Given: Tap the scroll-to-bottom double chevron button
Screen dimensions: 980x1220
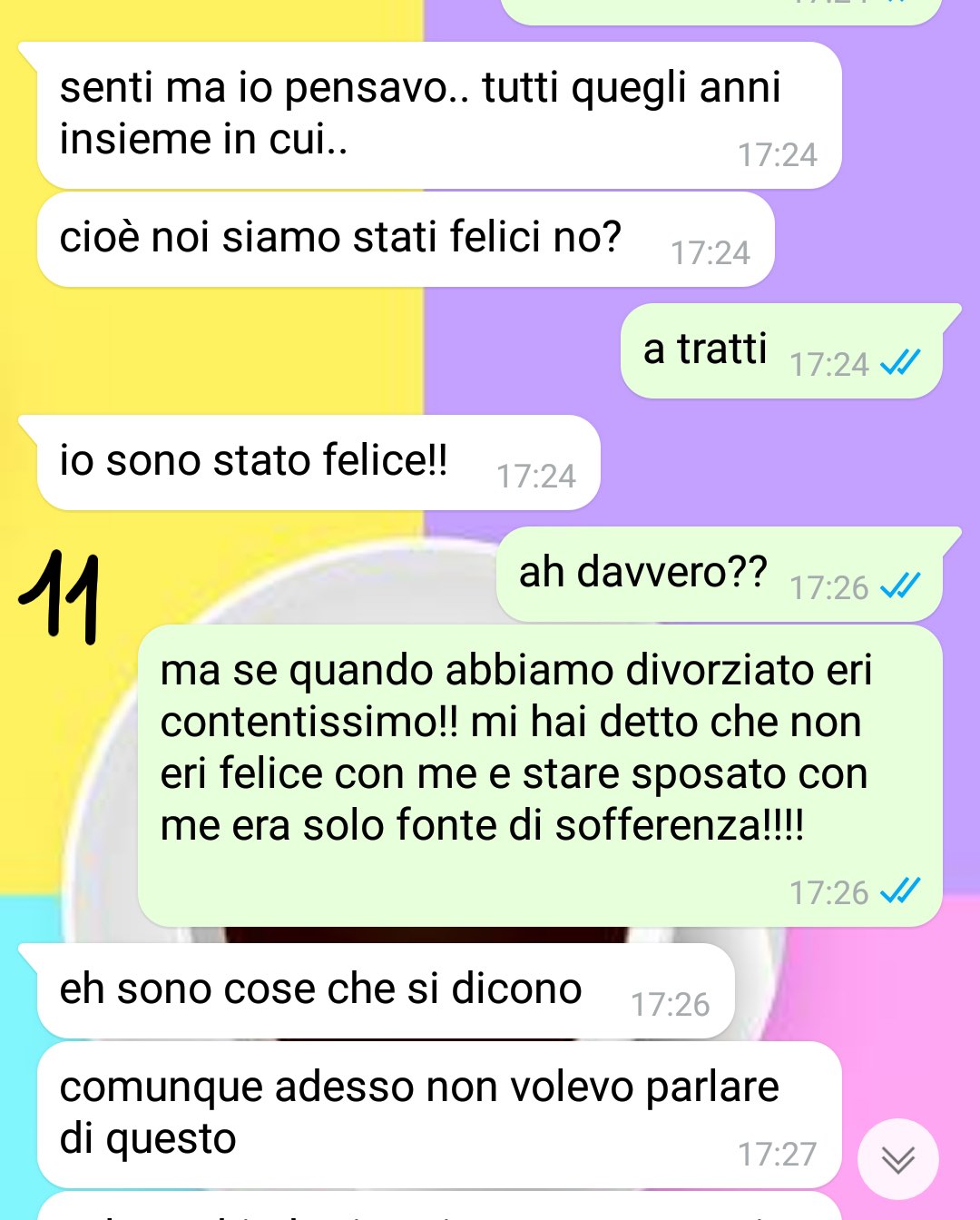Looking at the screenshot, I should click(x=898, y=1159).
